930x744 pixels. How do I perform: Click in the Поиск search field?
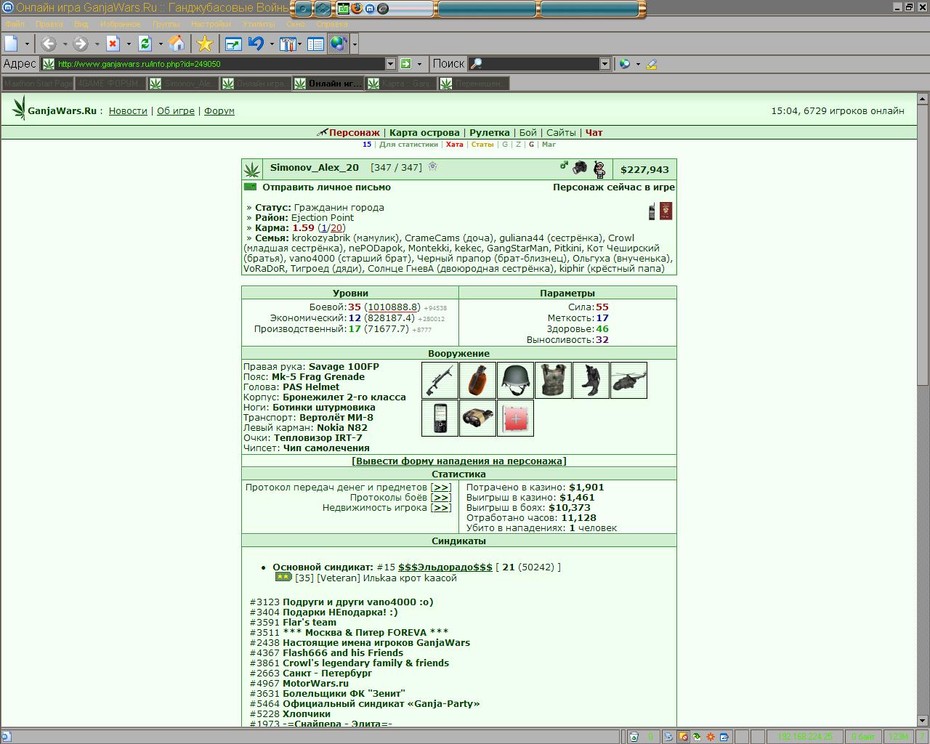coord(540,63)
